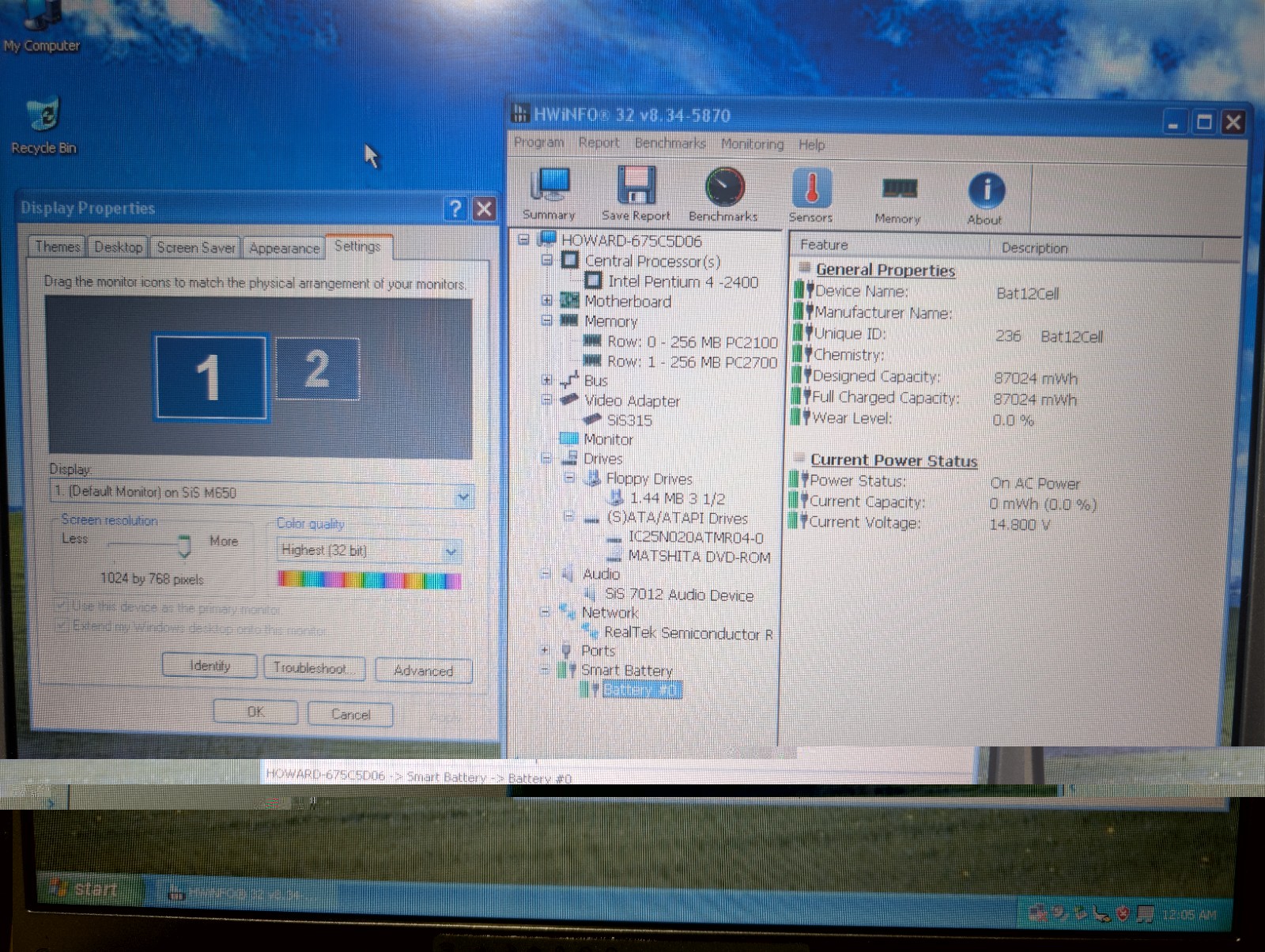Expand the Ports branch
The width and height of the screenshot is (1265, 952).
click(544, 650)
